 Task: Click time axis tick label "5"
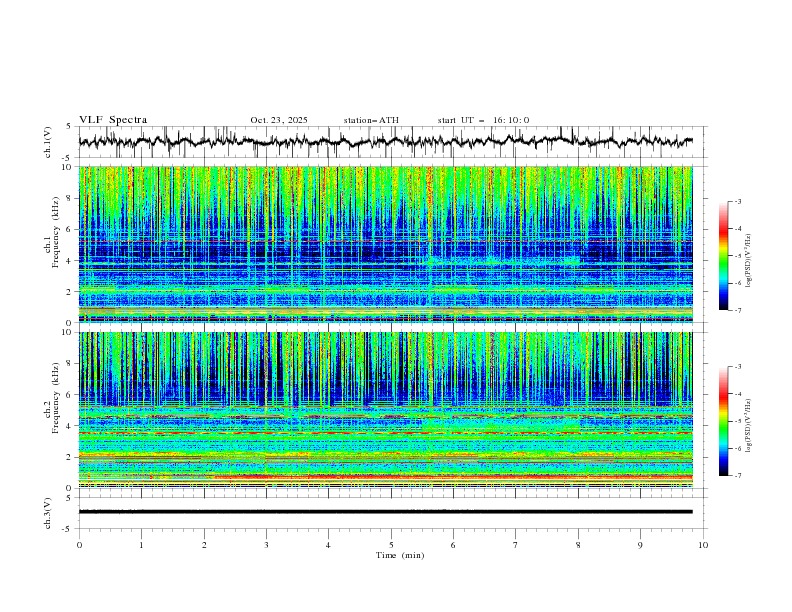pyautogui.click(x=391, y=545)
